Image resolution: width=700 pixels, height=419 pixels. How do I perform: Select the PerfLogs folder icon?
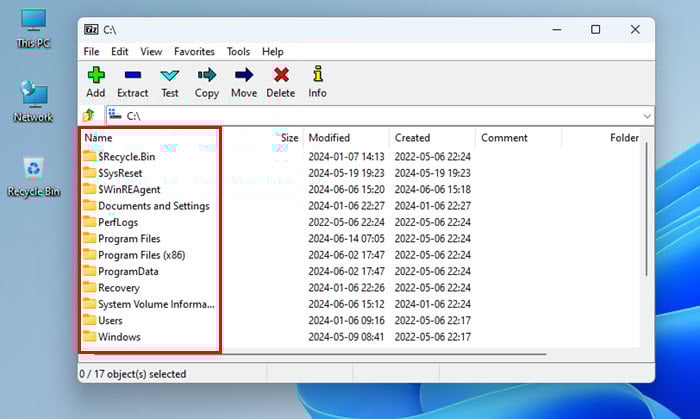point(89,222)
